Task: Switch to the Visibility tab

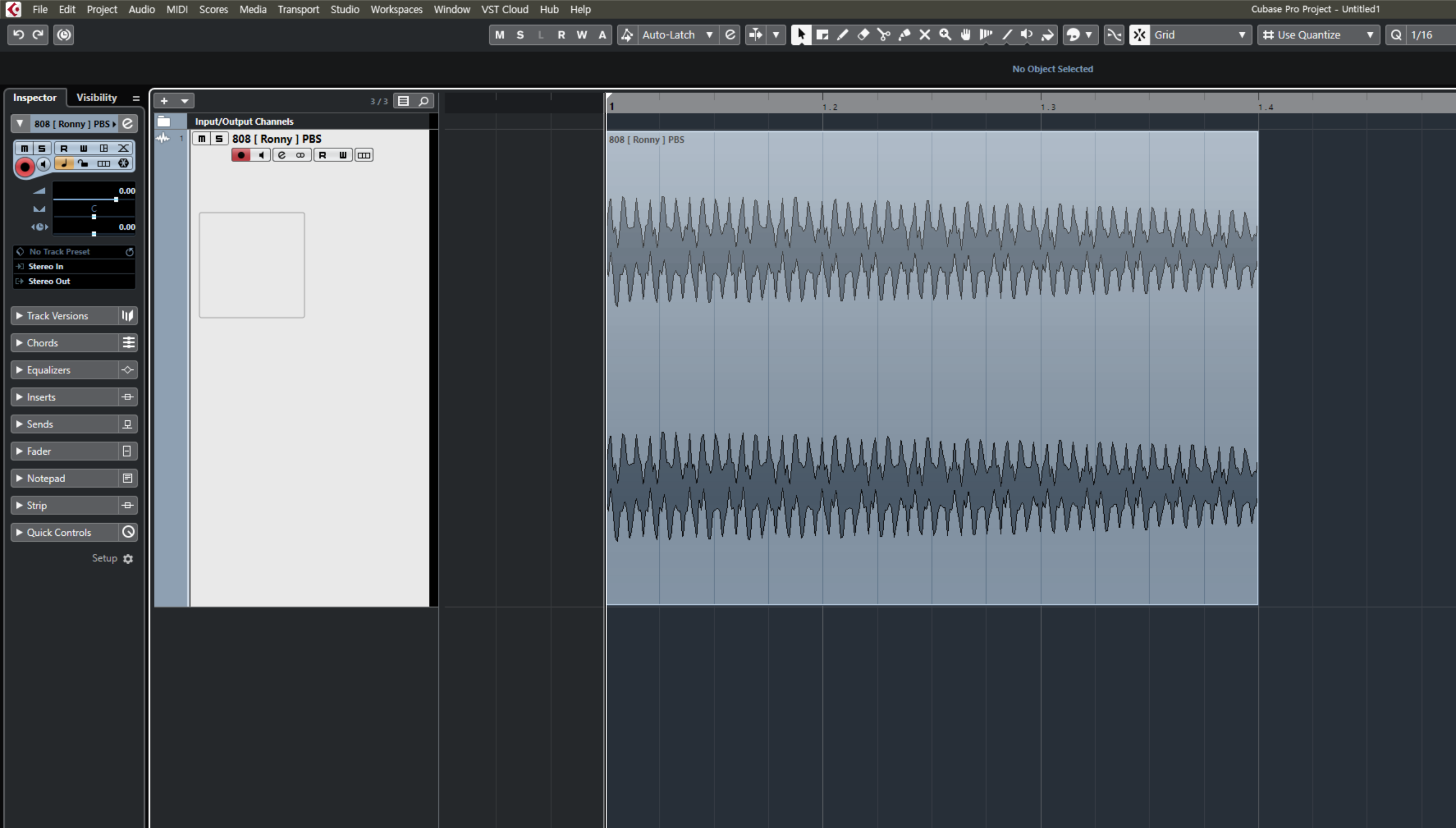Action: (x=96, y=97)
